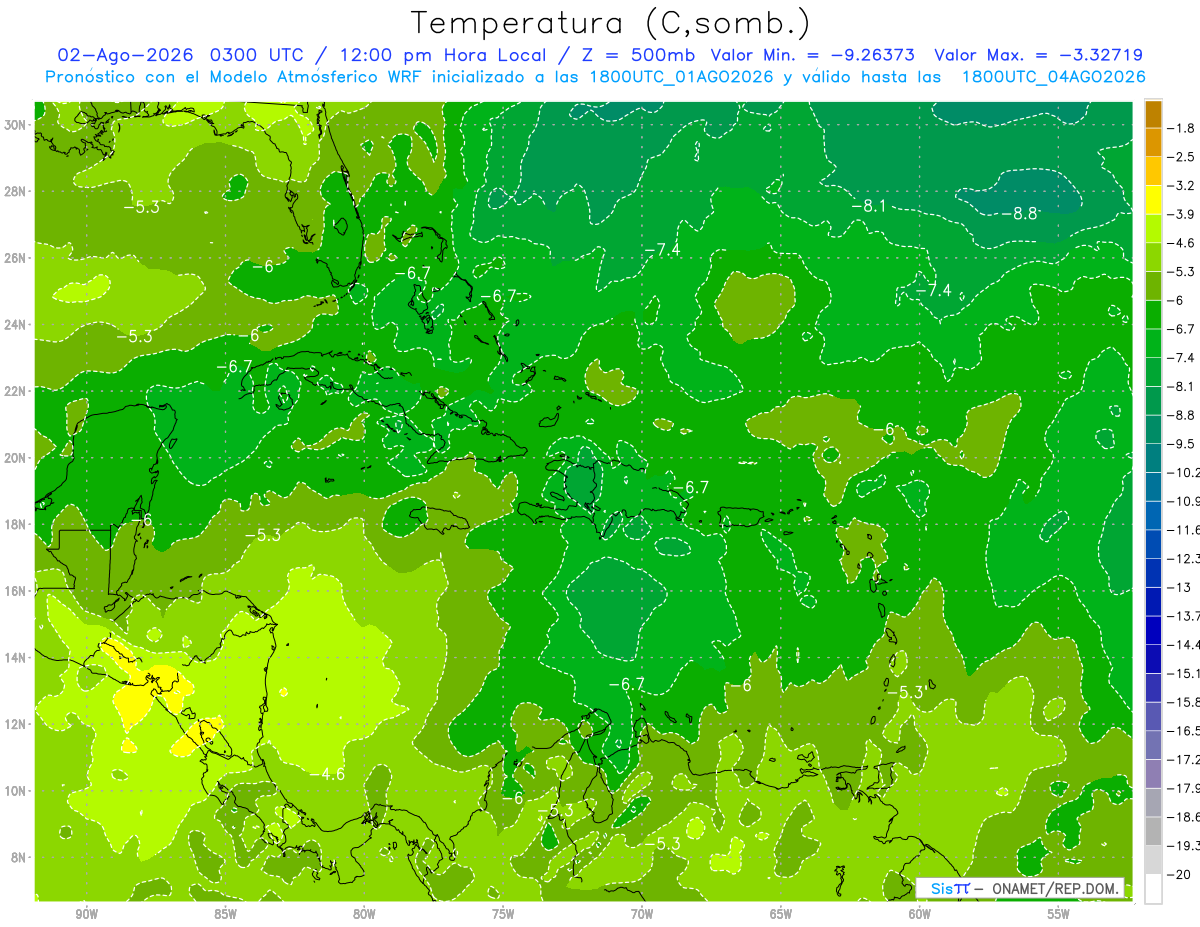Click the -2.5 label on the color scale

coord(1182,157)
